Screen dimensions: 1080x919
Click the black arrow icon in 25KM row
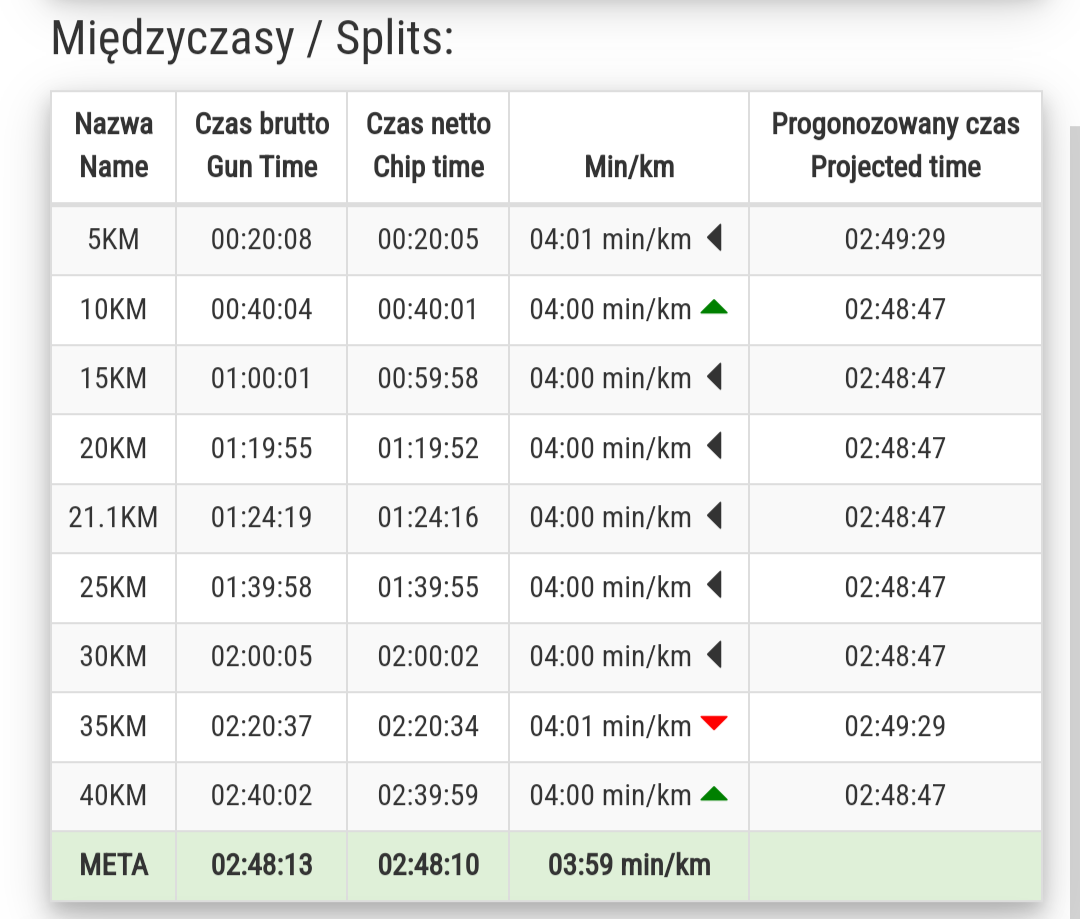pos(714,585)
